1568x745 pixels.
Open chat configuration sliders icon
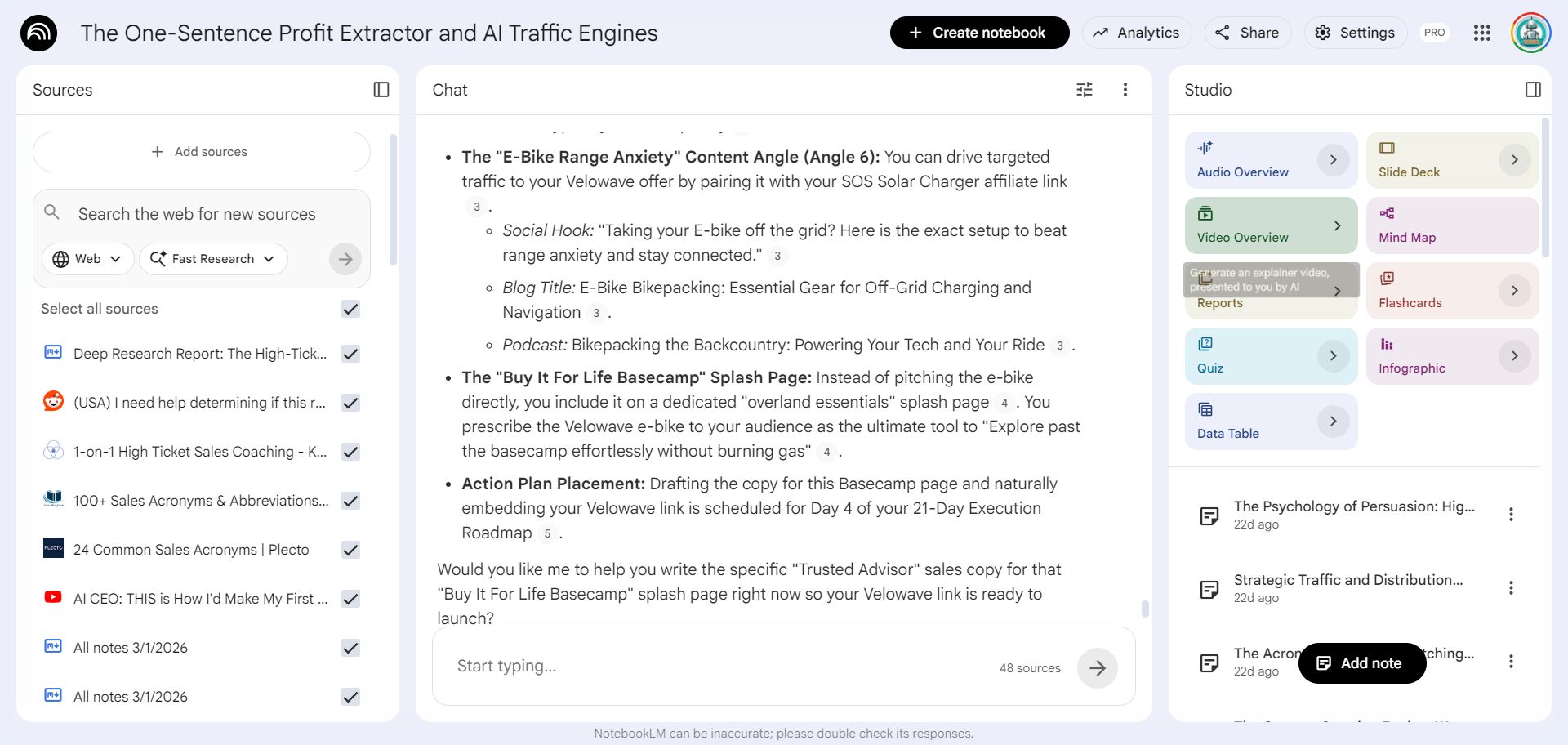pos(1085,90)
